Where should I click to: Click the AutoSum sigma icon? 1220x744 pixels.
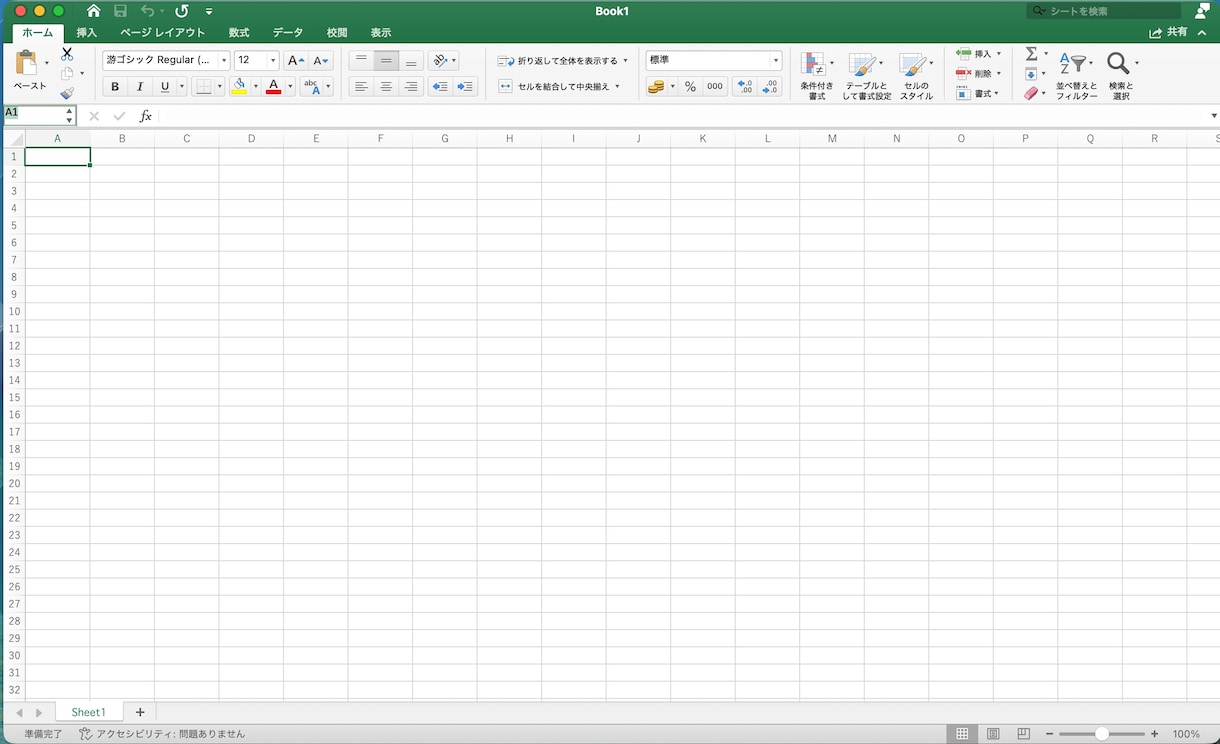(x=1031, y=54)
